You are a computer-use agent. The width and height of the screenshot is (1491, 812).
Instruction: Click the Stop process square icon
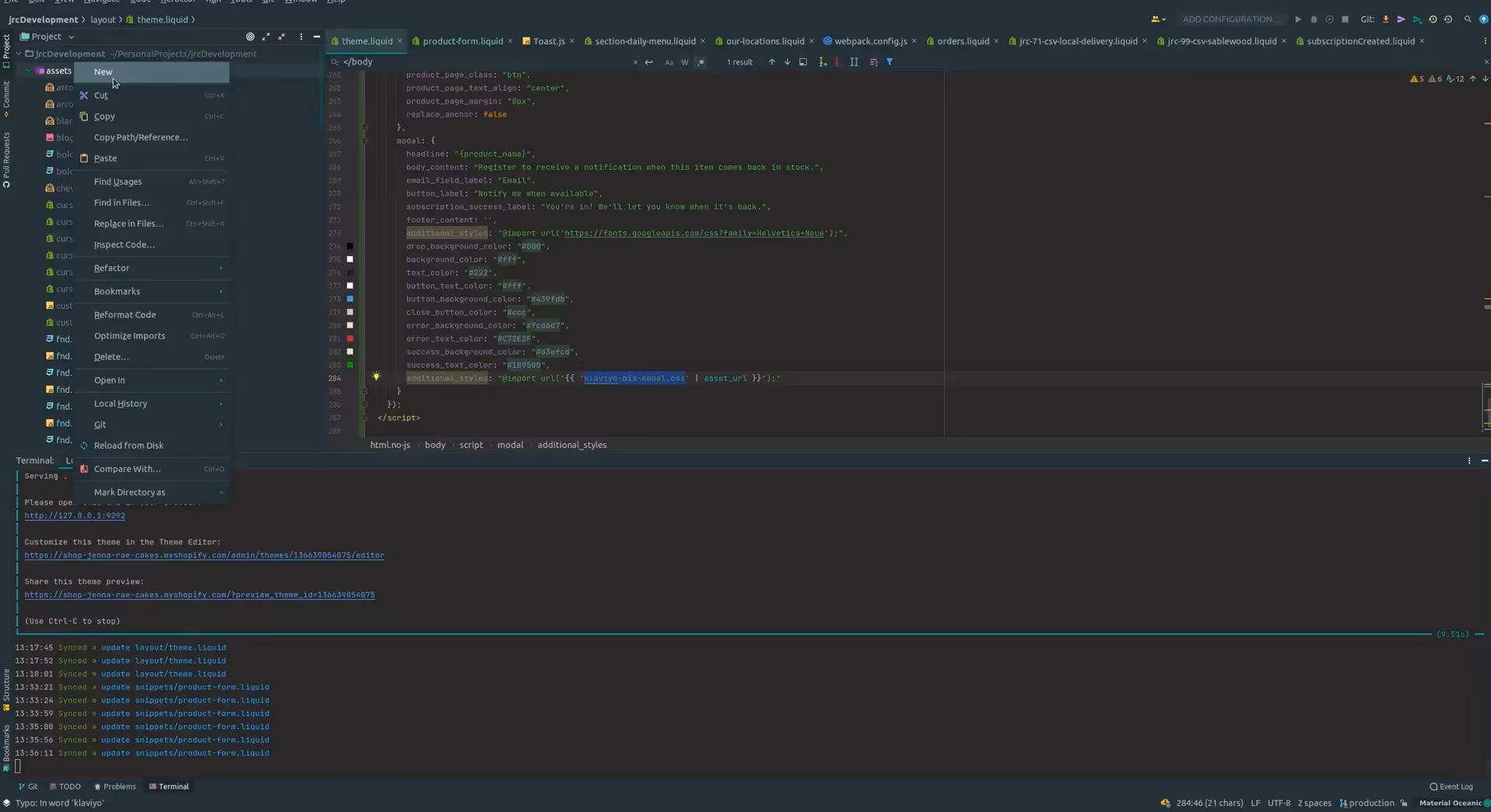(x=1345, y=19)
